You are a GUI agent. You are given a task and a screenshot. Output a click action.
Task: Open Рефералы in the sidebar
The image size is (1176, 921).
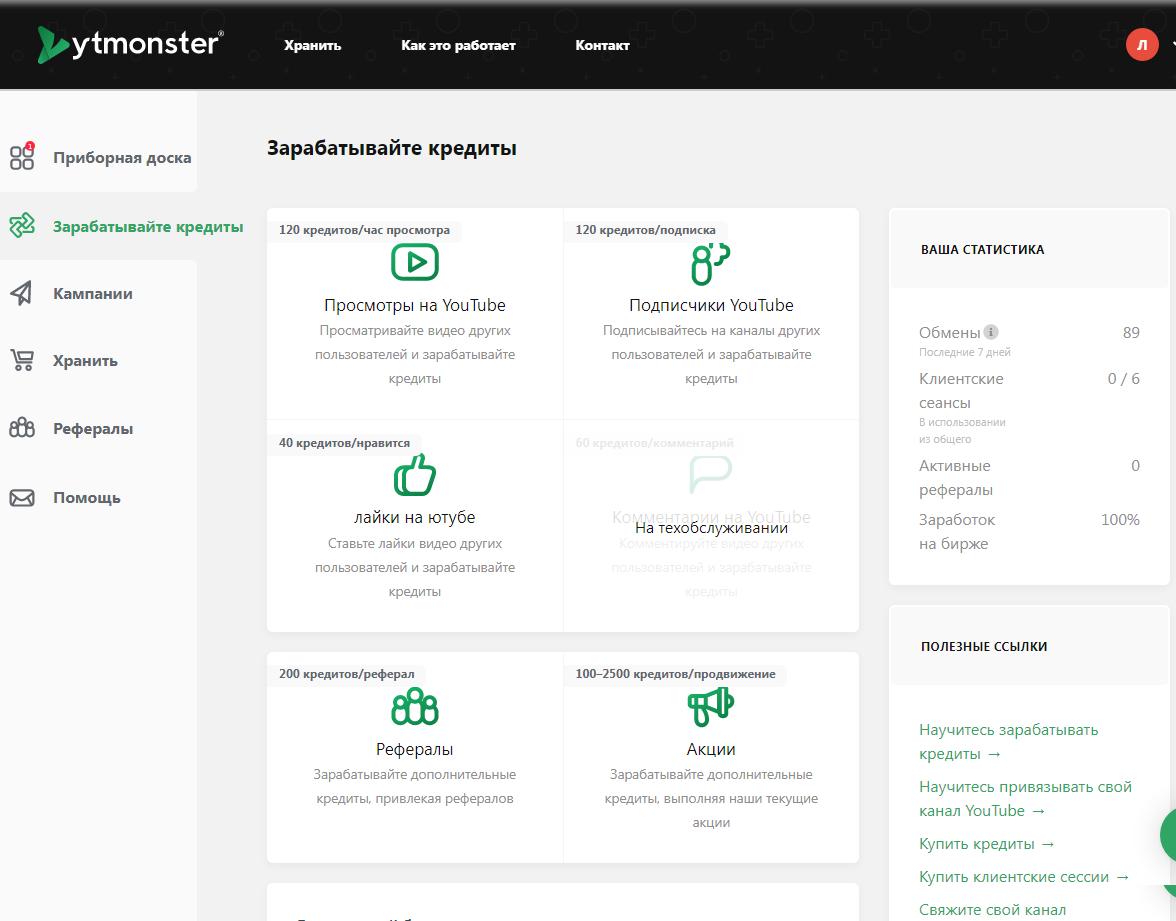coord(93,429)
